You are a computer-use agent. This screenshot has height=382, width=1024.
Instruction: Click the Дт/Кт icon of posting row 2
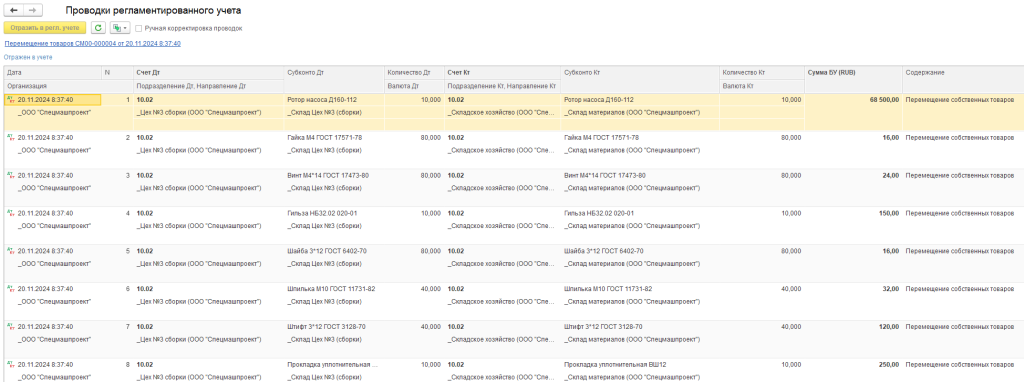[x=10, y=138]
